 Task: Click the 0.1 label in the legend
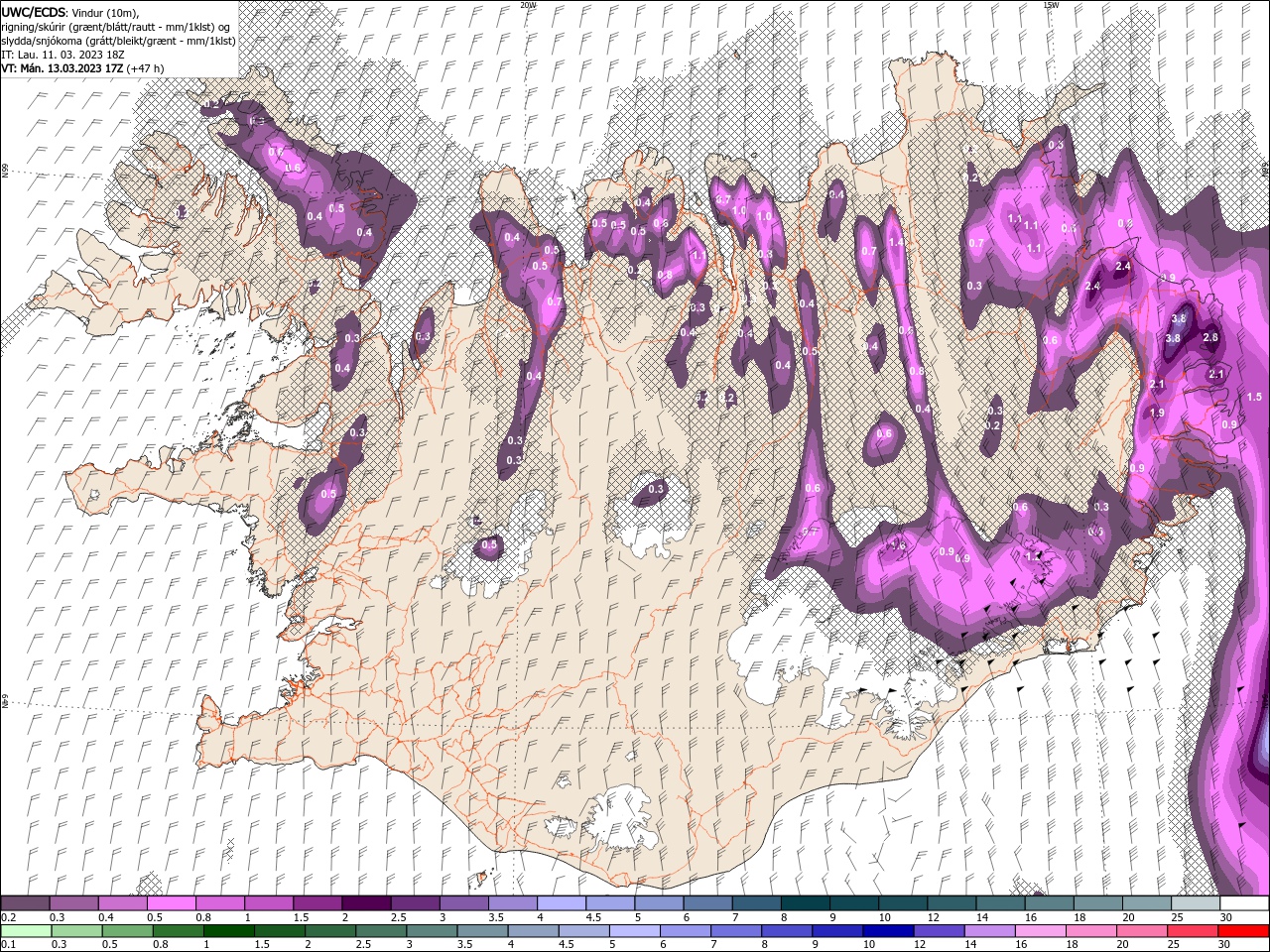tap(8, 944)
